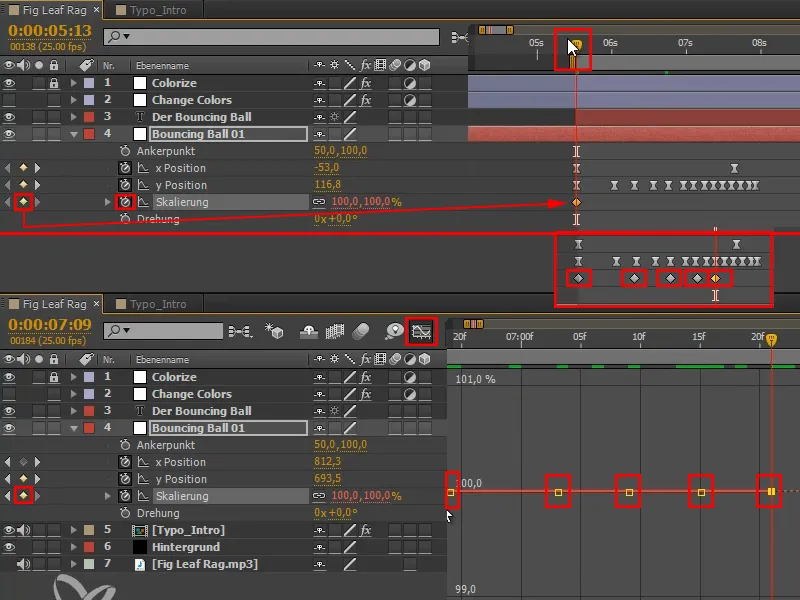Toggle x Position keyframe diamond in the 0:00:07:09 timeline
The height and width of the screenshot is (600, 800).
click(23, 462)
